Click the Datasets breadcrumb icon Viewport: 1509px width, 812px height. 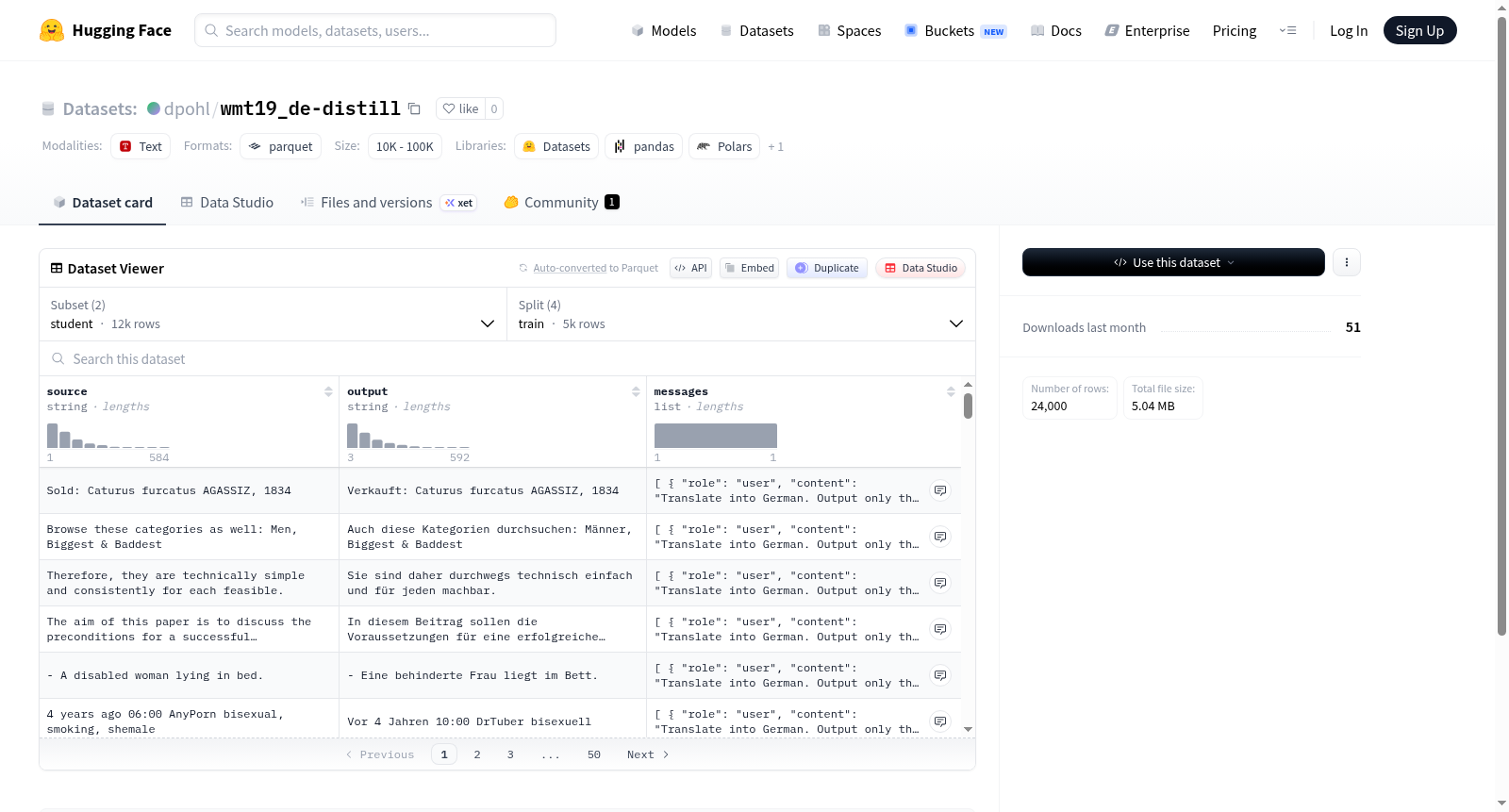click(48, 108)
